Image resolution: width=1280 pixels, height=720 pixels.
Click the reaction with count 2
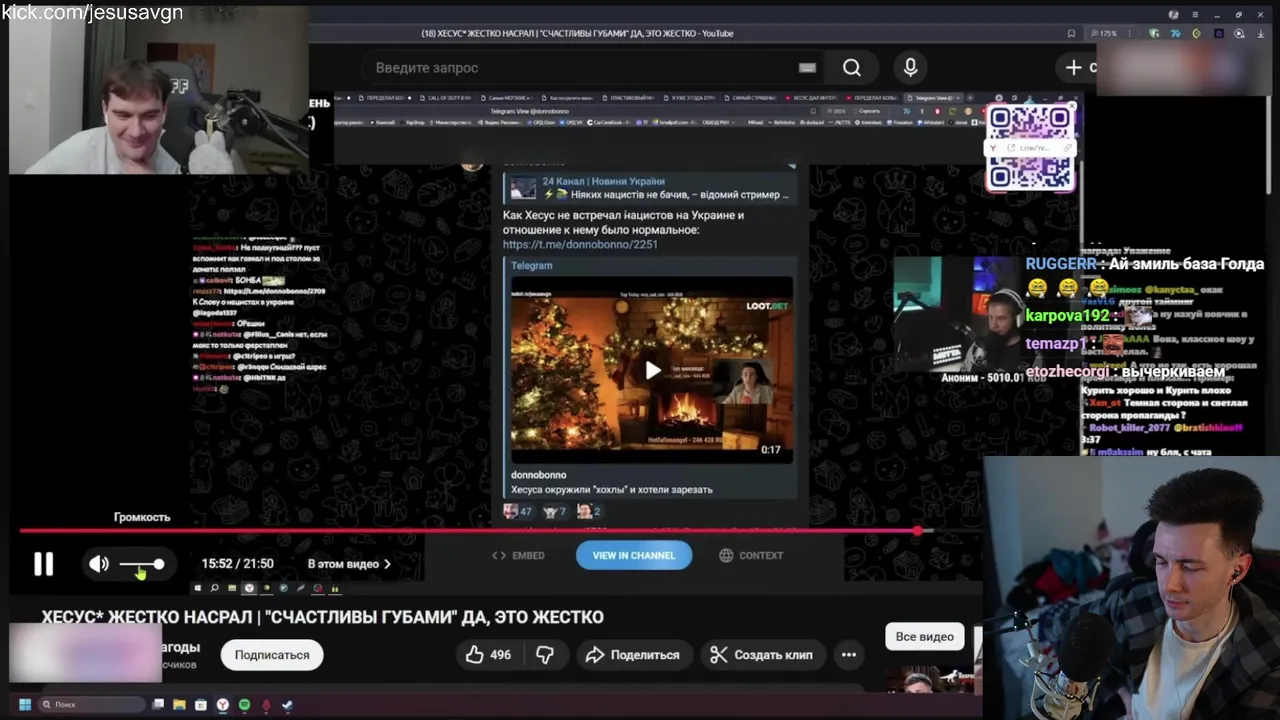(x=588, y=511)
